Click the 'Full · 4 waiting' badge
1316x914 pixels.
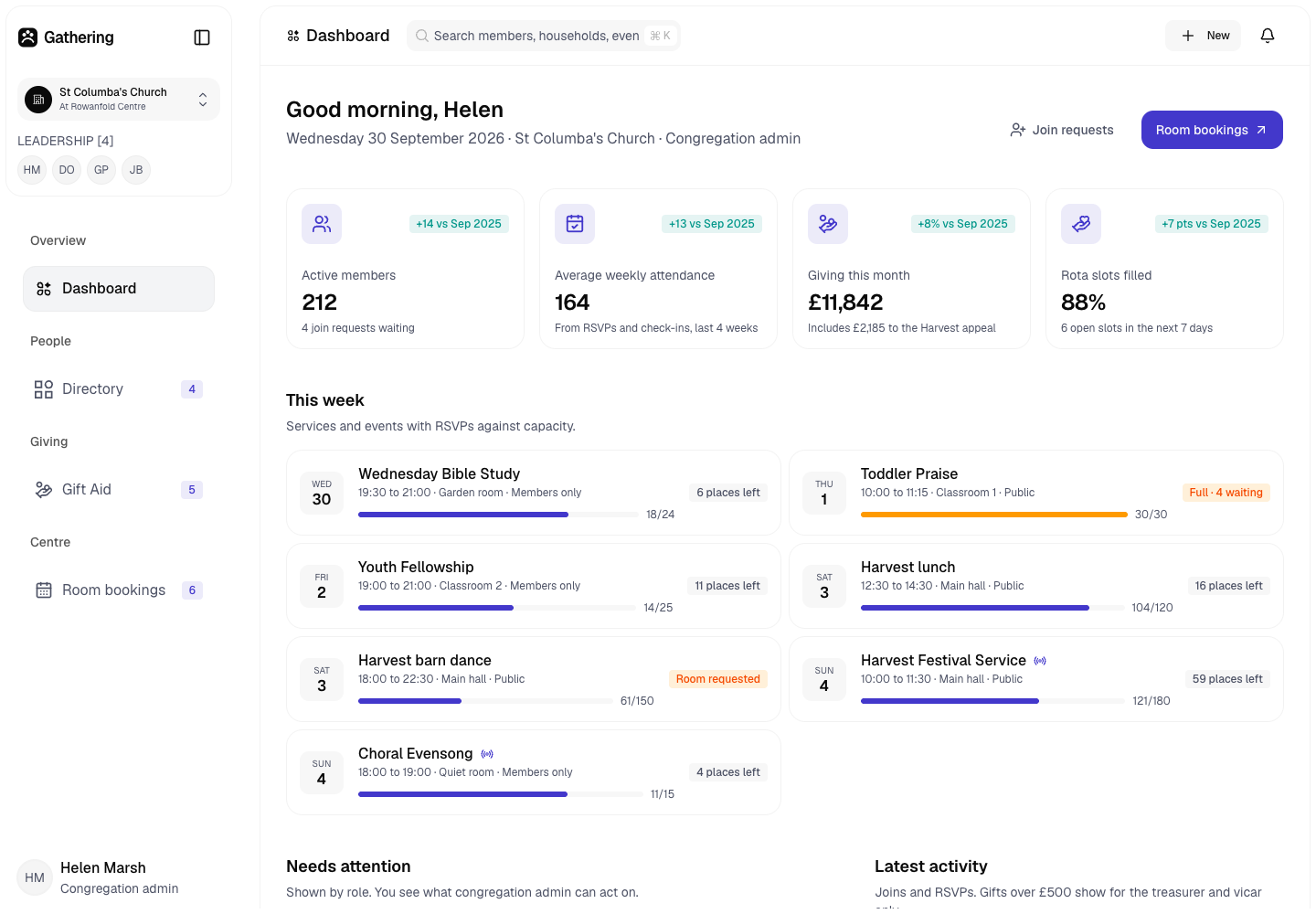coord(1226,493)
